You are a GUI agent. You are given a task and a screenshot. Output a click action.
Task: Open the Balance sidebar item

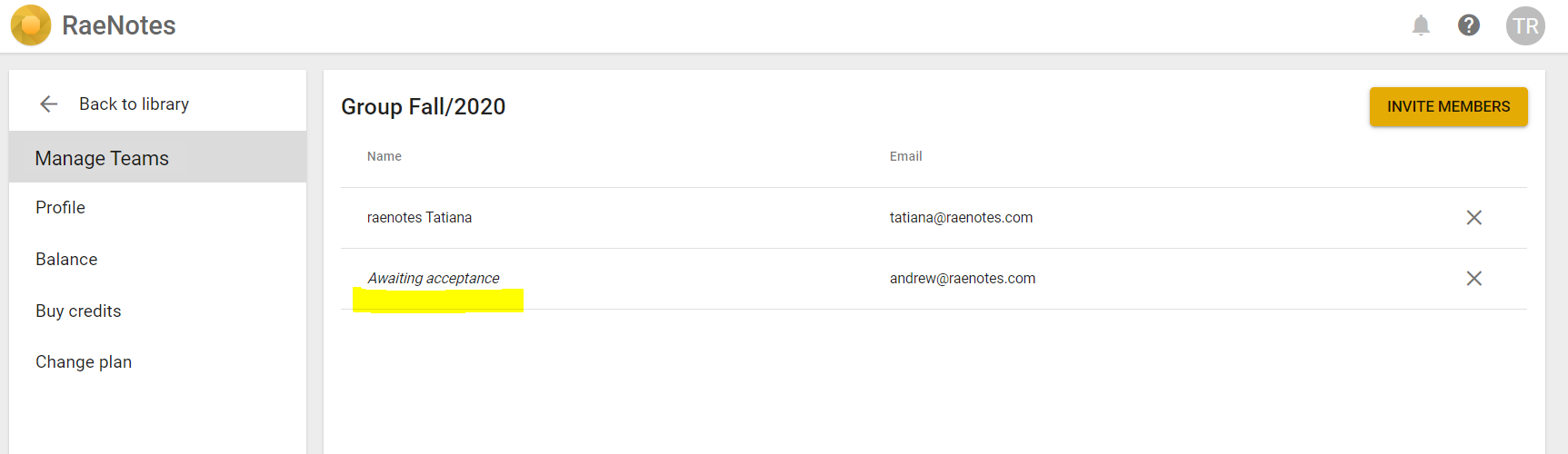(66, 260)
